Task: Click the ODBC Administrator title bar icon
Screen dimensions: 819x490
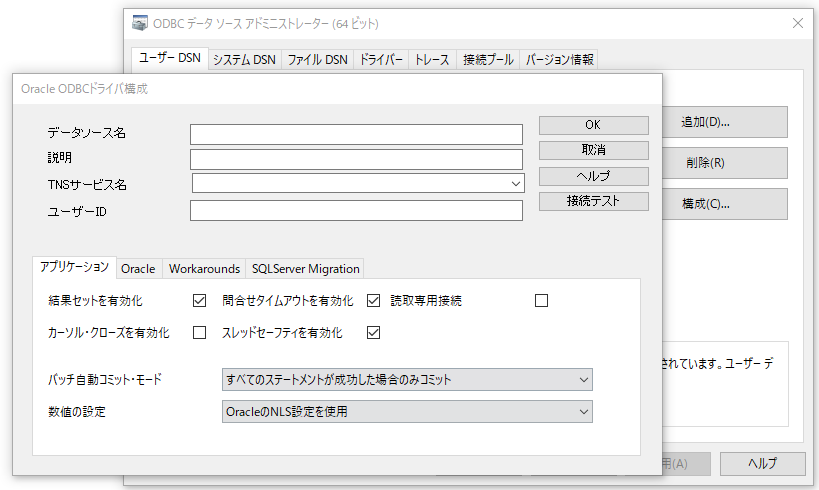Action: click(x=140, y=22)
